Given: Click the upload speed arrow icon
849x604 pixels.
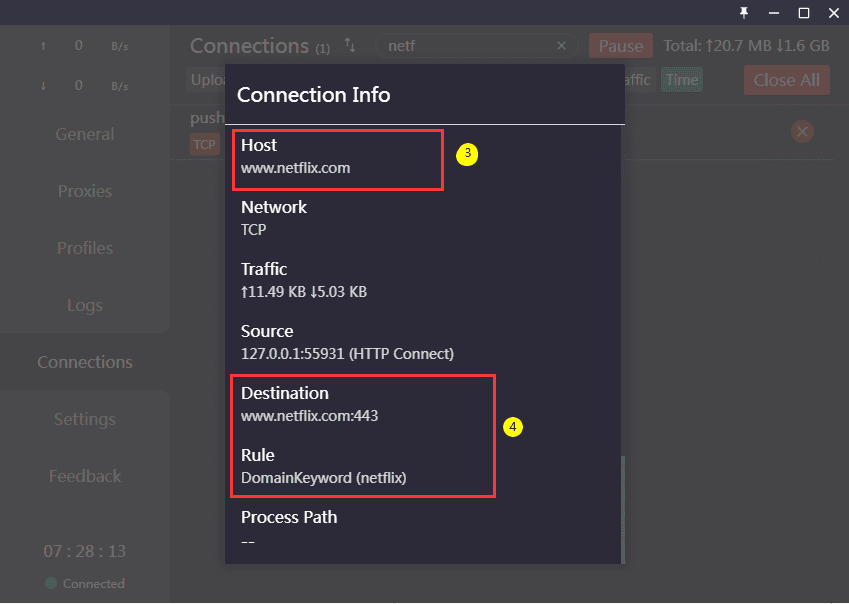Looking at the screenshot, I should [43, 46].
